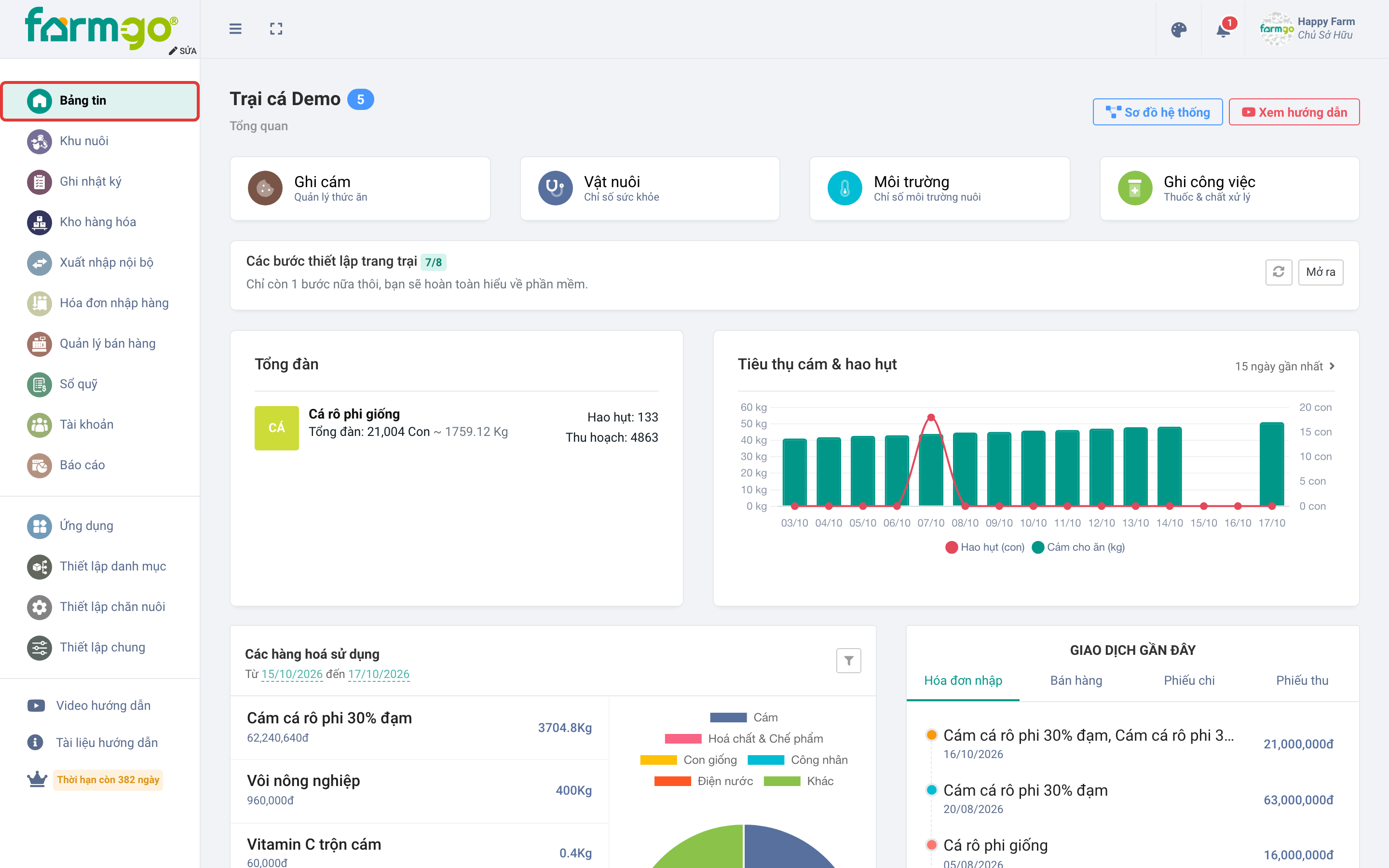Screen dimensions: 1389x868
Task: Open Sổ quỹ ledger
Action: [x=100, y=384]
